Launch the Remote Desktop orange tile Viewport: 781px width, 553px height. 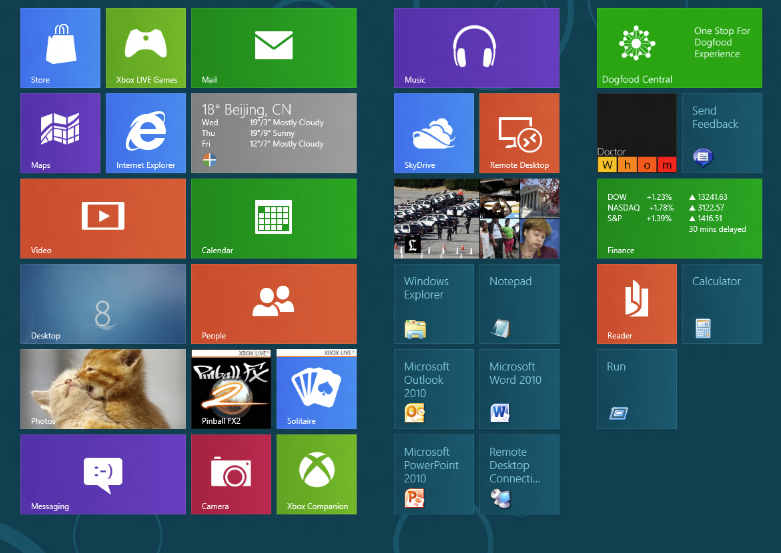click(519, 133)
